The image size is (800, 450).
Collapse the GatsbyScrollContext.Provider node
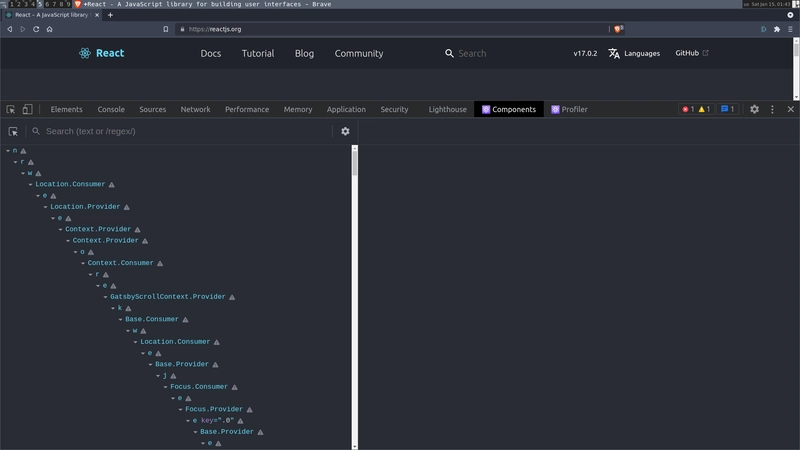pyautogui.click(x=106, y=297)
